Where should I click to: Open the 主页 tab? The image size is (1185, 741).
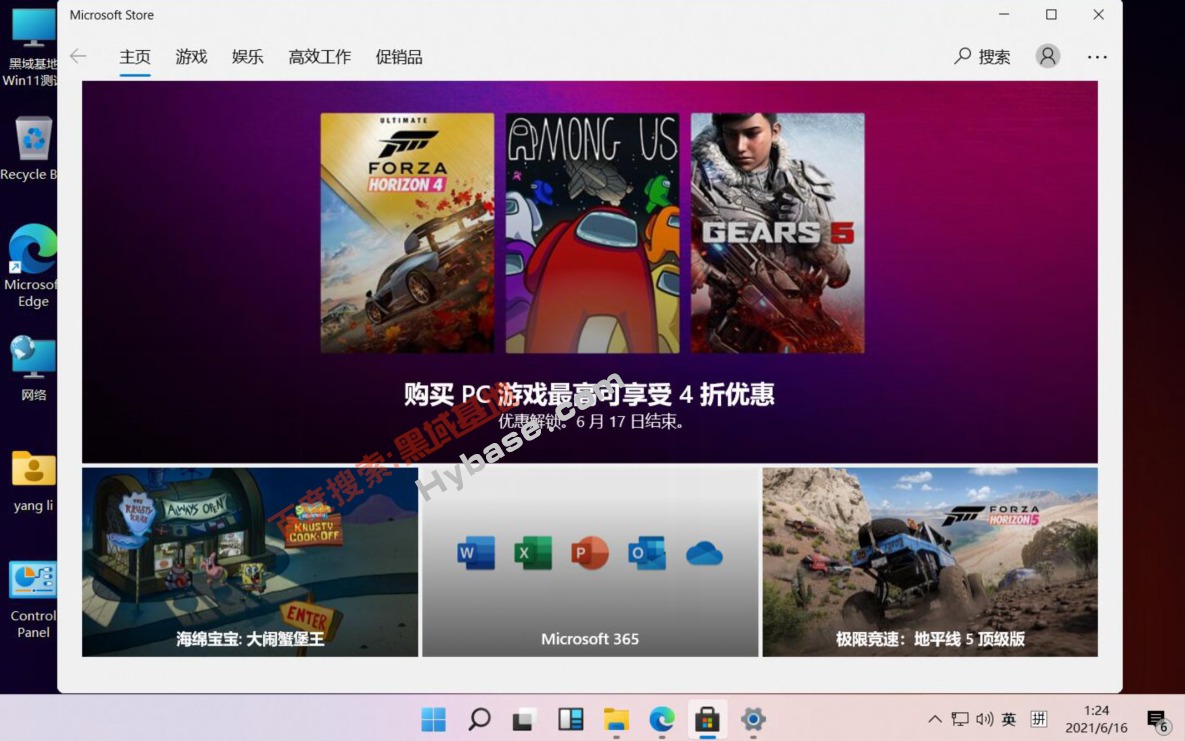(135, 57)
